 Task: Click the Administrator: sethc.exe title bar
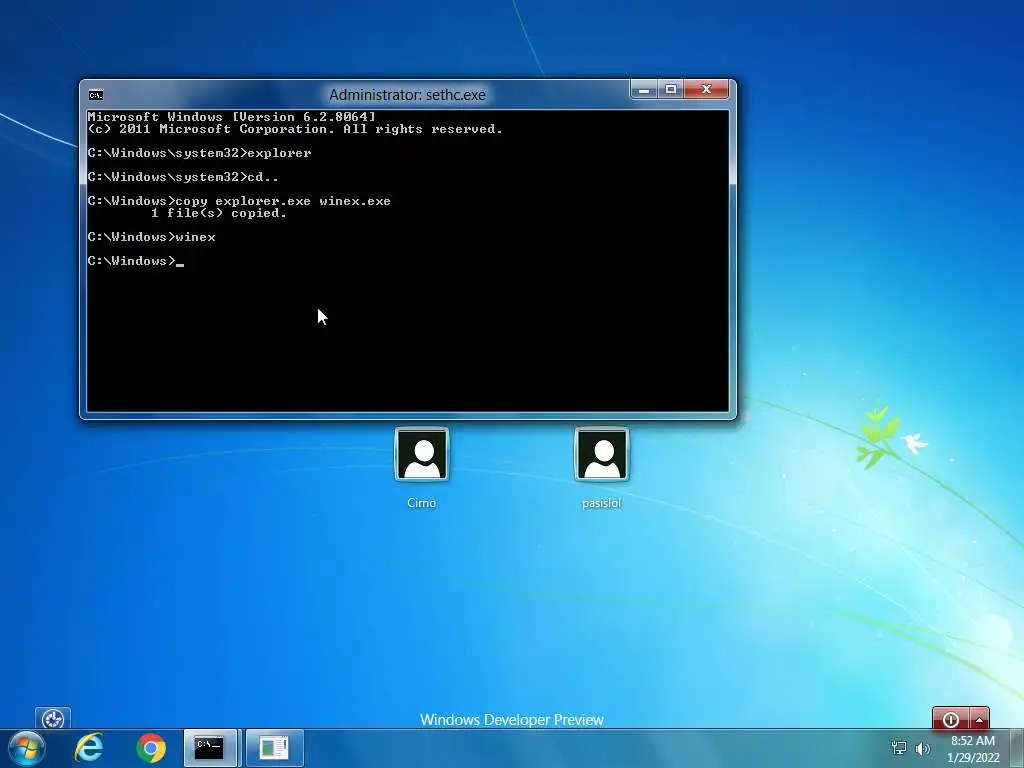[408, 95]
